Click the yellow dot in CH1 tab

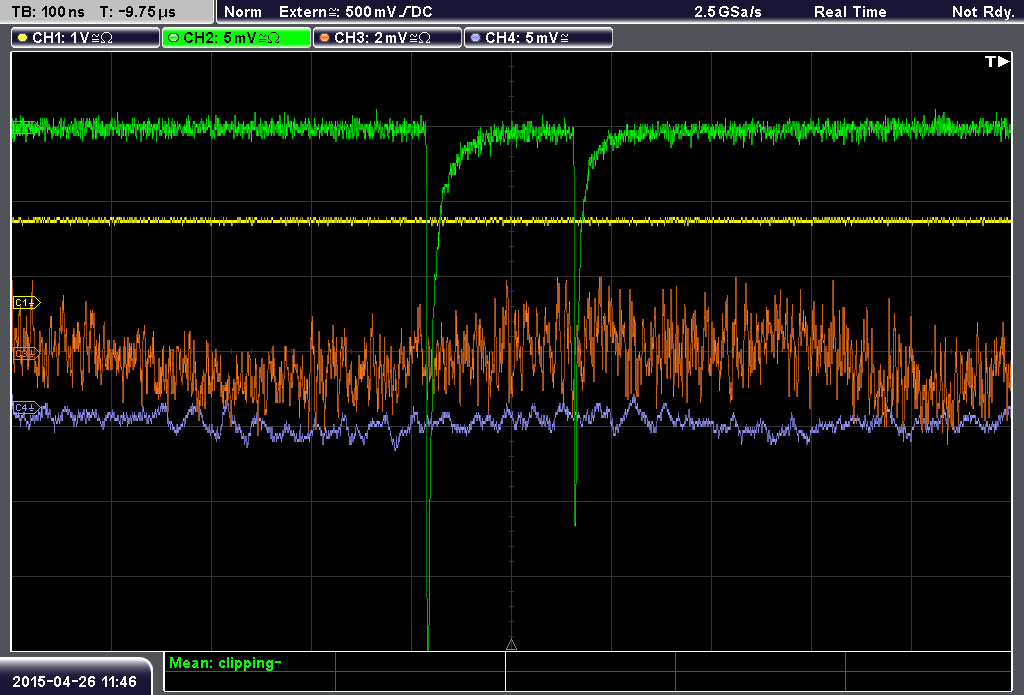pos(22,38)
